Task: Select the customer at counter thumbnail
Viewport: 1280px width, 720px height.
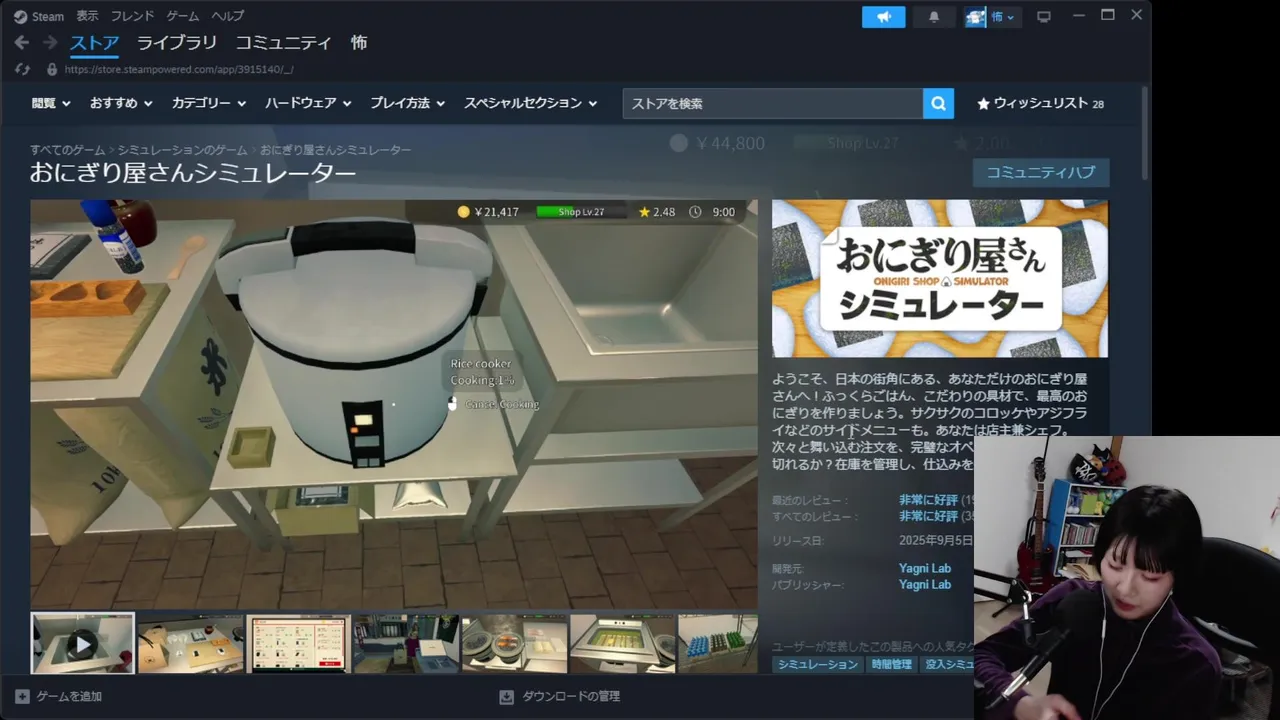Action: [x=406, y=644]
